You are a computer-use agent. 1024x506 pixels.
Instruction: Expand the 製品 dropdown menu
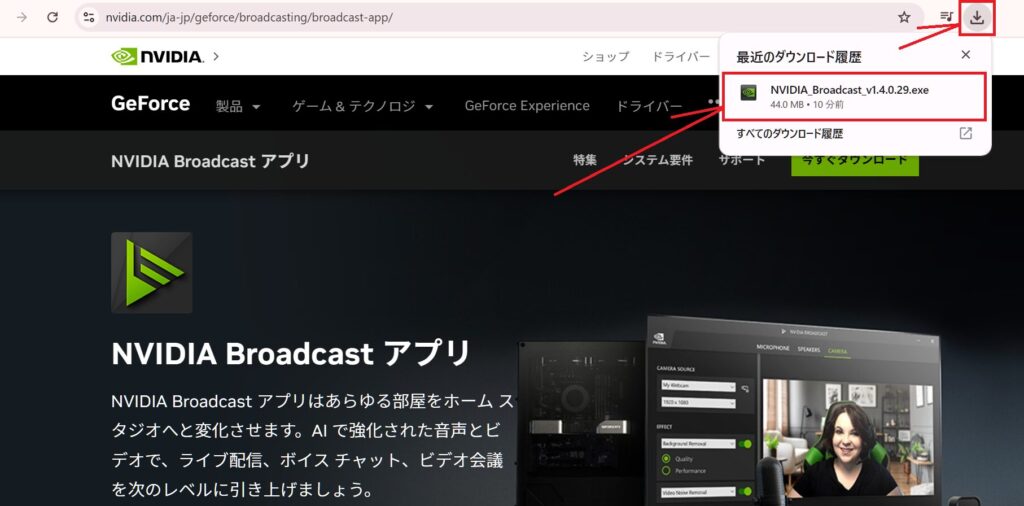tap(238, 106)
